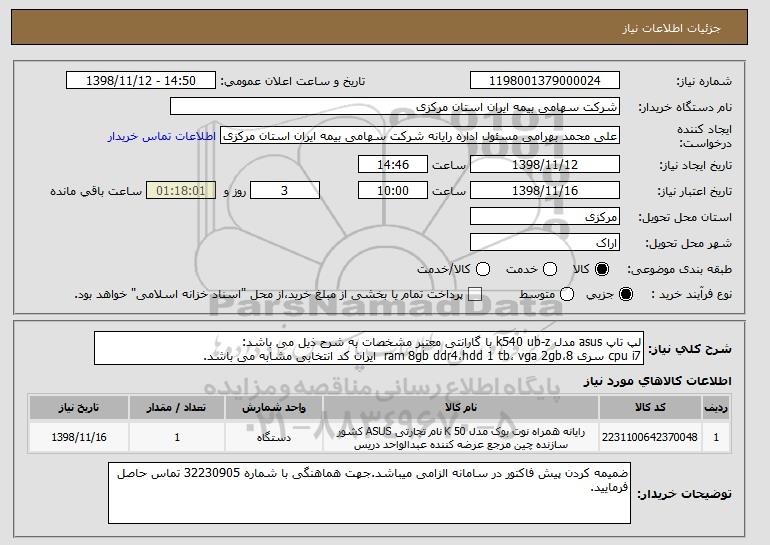The height and width of the screenshot is (545, 770).
Task: Click the delivery city field اراک
Action: [x=545, y=243]
